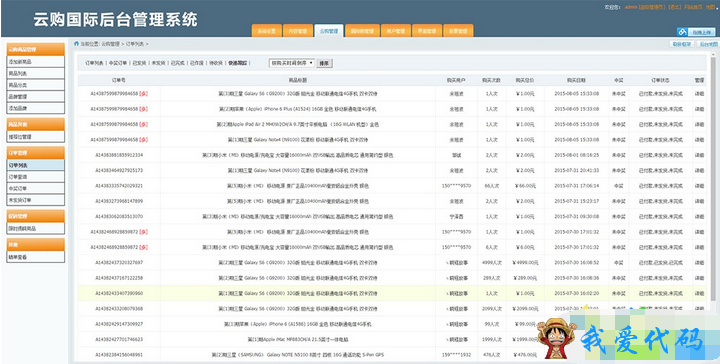This screenshot has width=720, height=364.
Task: Open 详细 for order A14383881855912334
Action: coord(699,155)
